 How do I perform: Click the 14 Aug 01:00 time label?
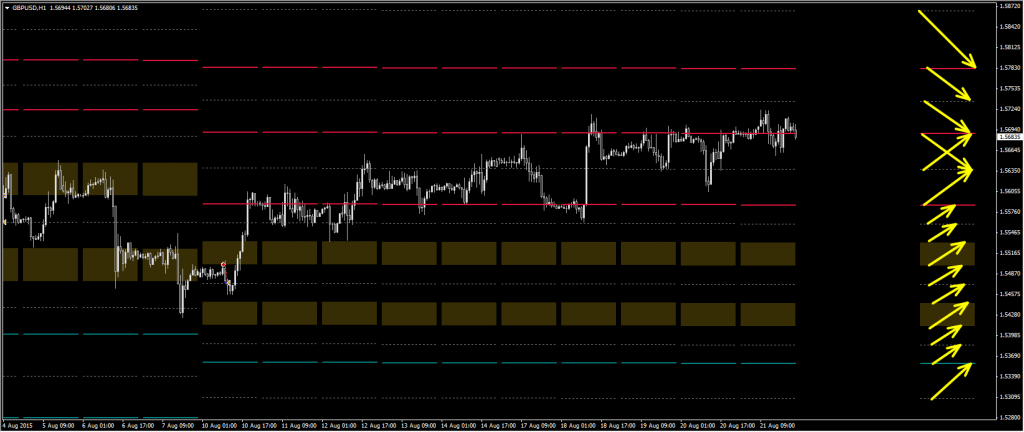click(x=458, y=425)
